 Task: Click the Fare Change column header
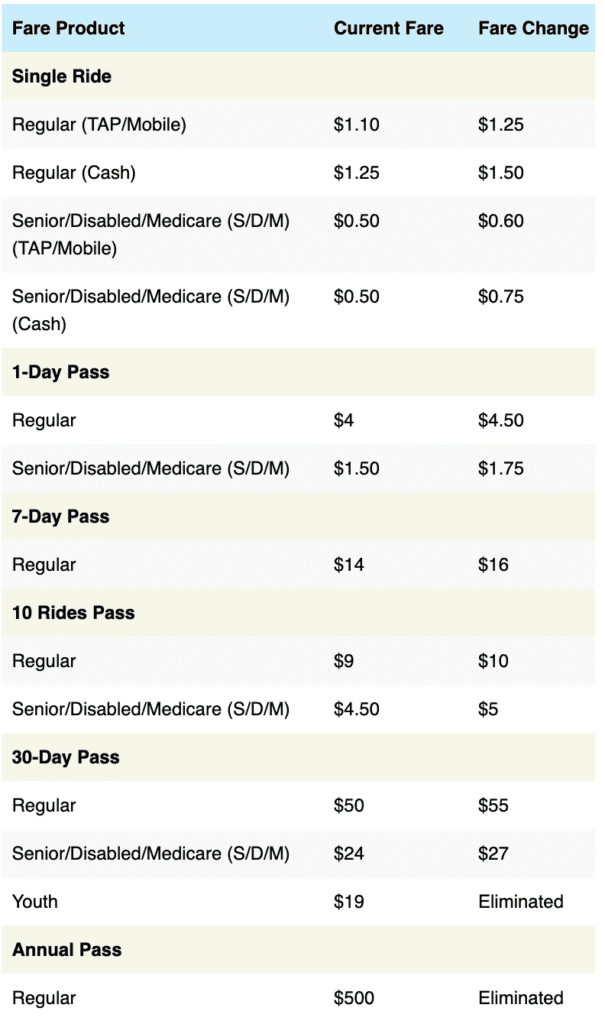(x=533, y=28)
